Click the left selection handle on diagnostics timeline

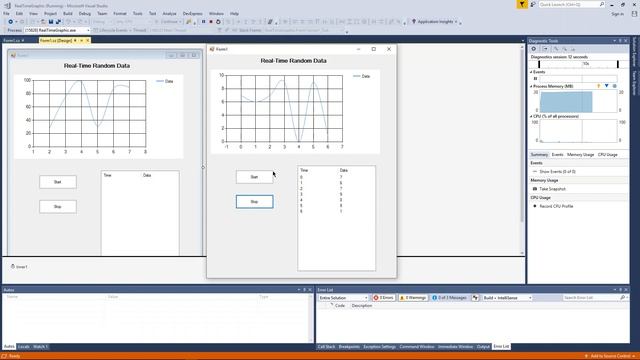pos(539,64)
